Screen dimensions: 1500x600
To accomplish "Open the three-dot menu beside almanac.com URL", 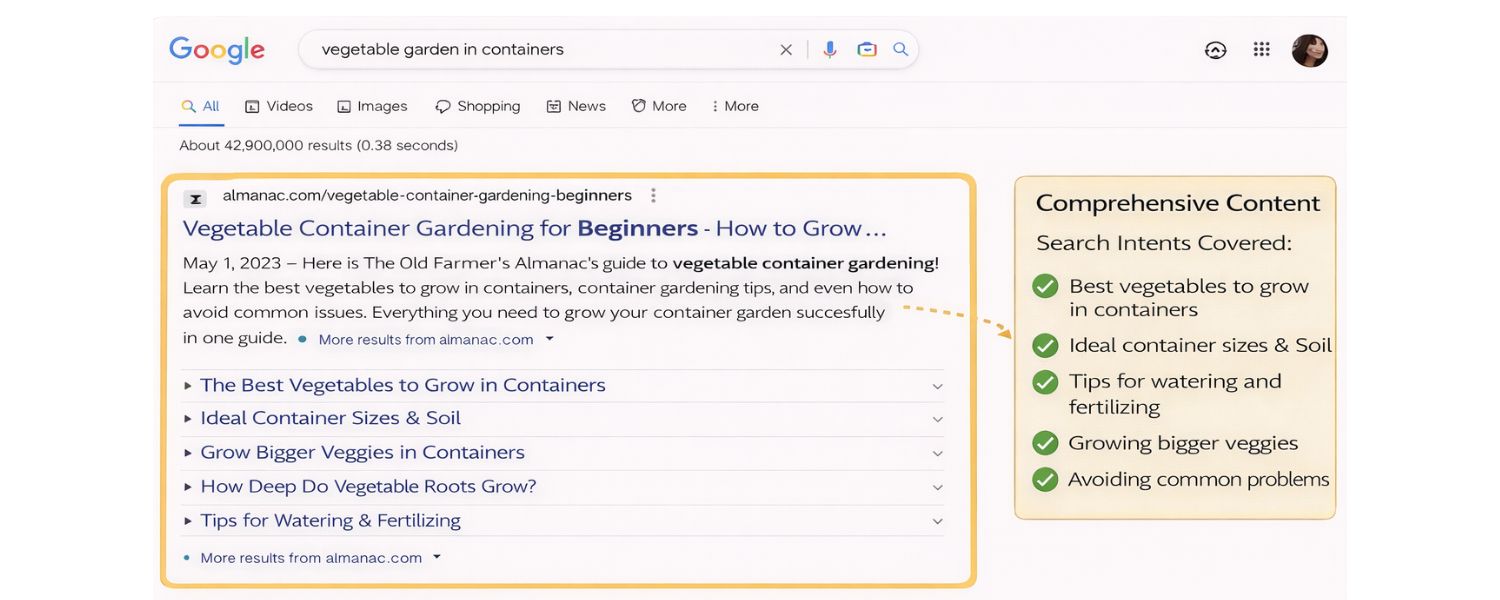I will [654, 195].
